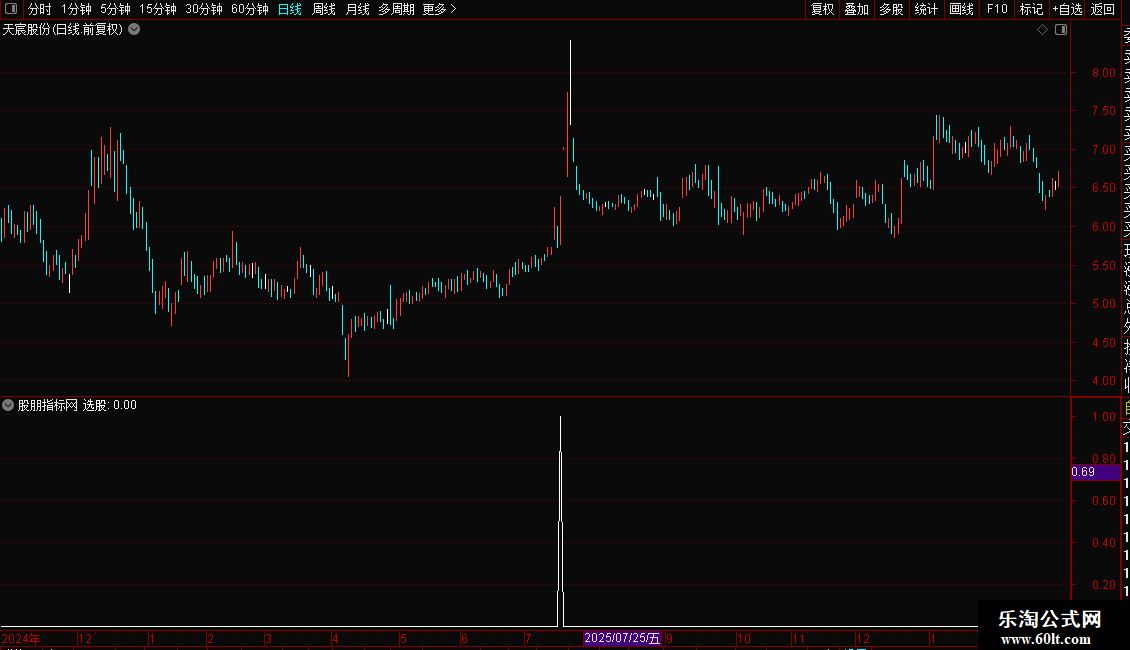The height and width of the screenshot is (650, 1130).
Task: Click the 选股: 0.00 indicator value
Action: pos(110,405)
